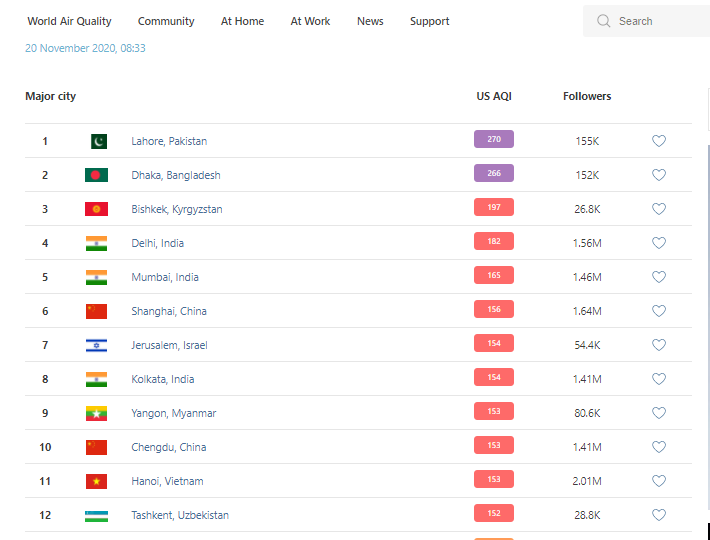Go to the News section
Screen dimensions: 710x540
(x=370, y=21)
